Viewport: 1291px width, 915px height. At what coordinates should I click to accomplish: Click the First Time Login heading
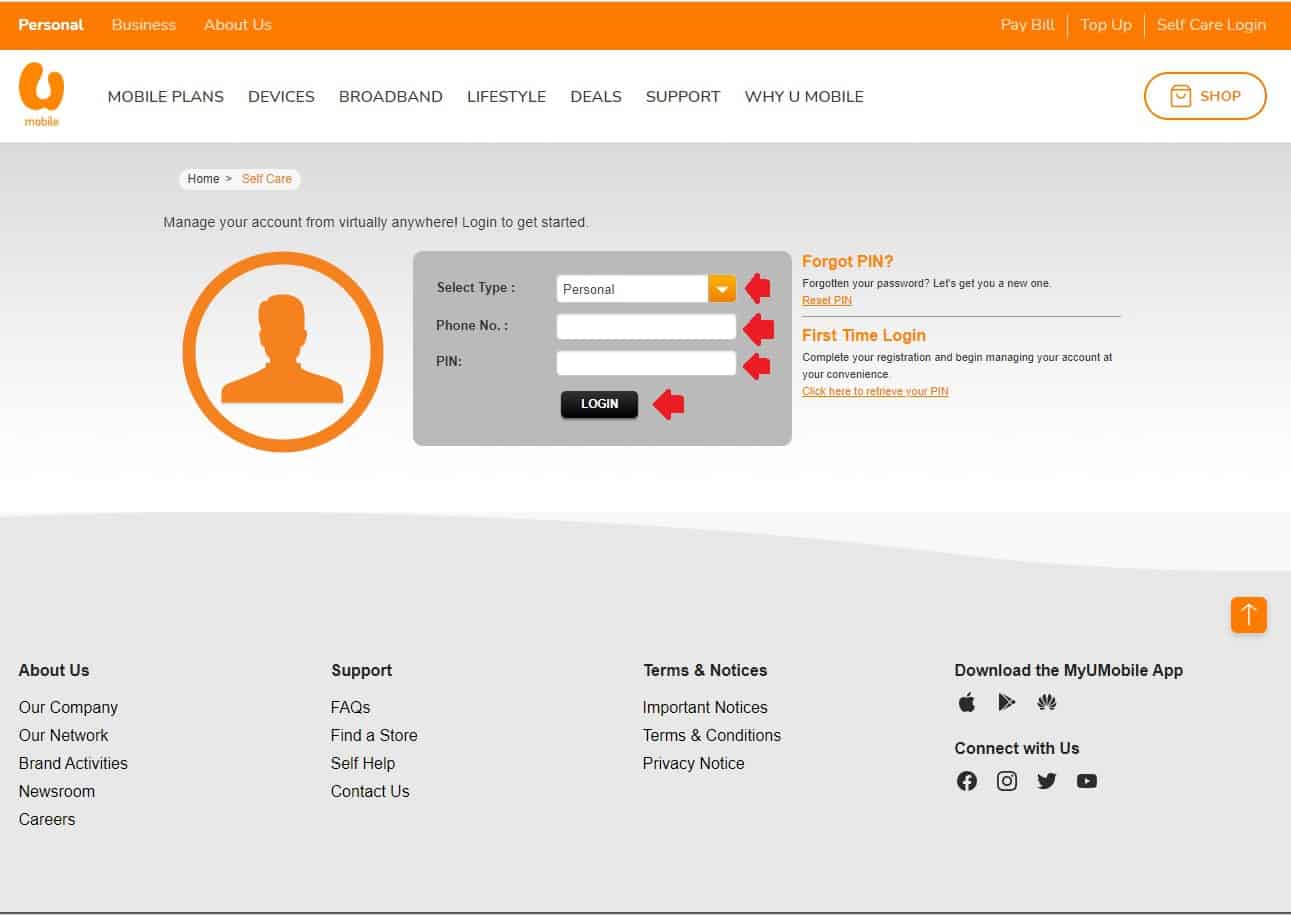click(x=864, y=335)
